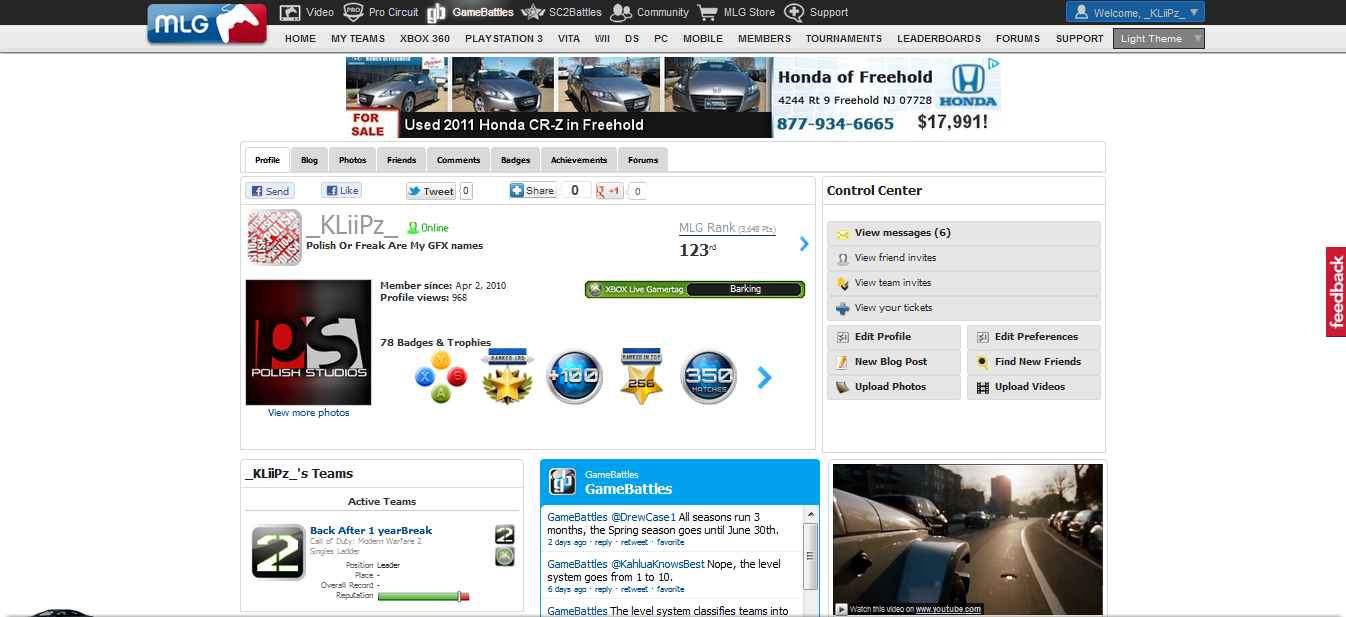Viewport: 1346px width, 617px height.
Task: Open Back After 1 yearBreak team link
Action: click(371, 531)
